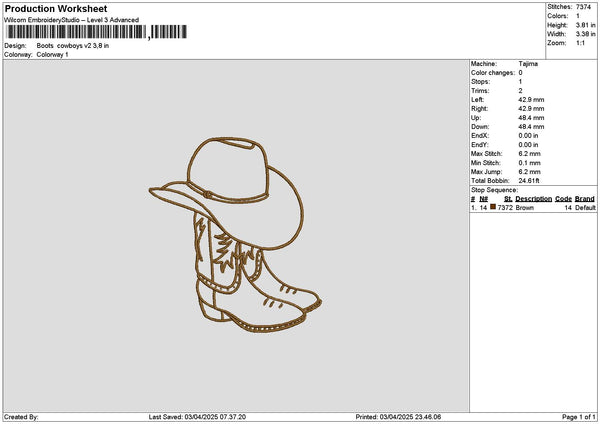Click the Colorway 1 value

pos(52,54)
